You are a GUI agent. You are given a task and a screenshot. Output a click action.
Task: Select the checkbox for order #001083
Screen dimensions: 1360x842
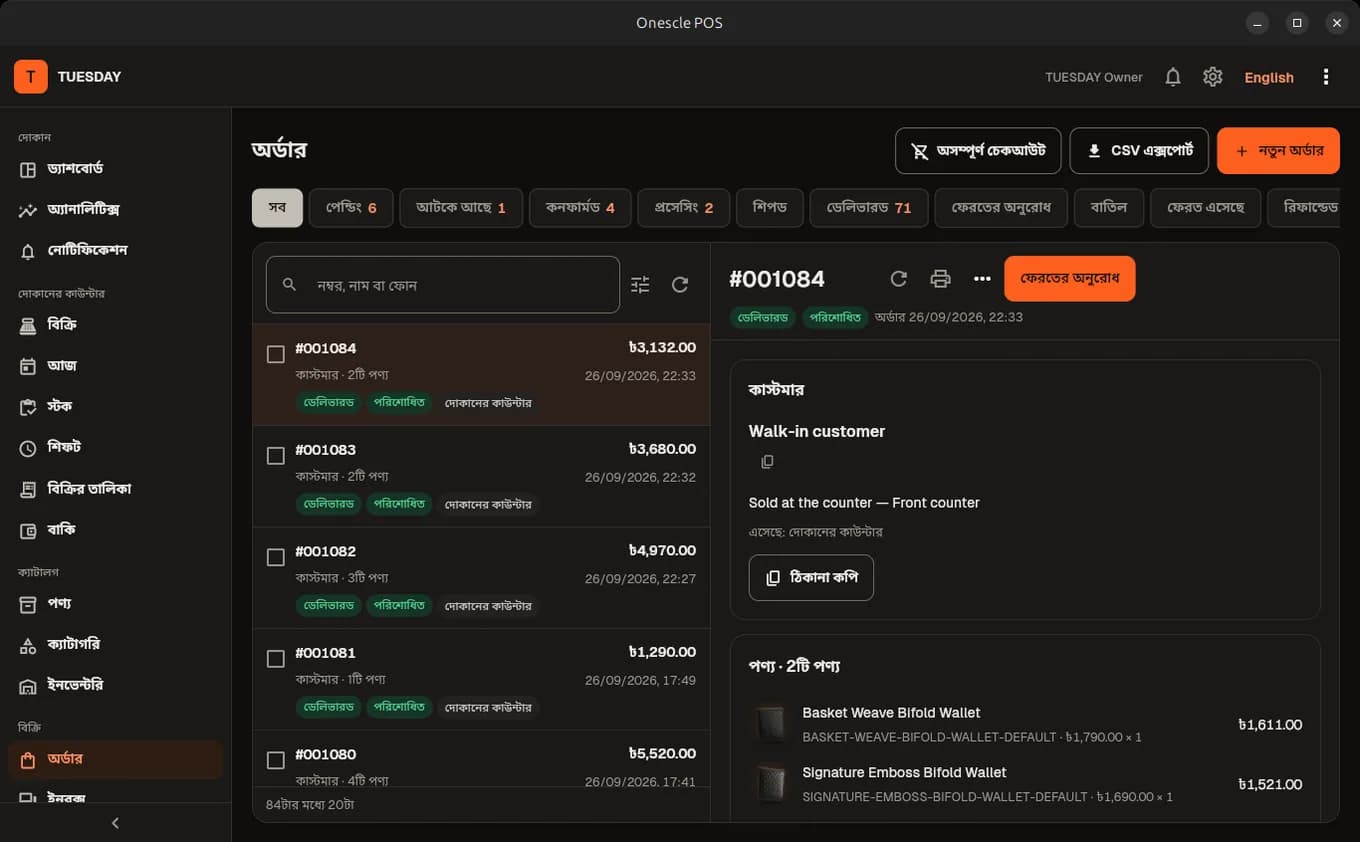pyautogui.click(x=276, y=456)
